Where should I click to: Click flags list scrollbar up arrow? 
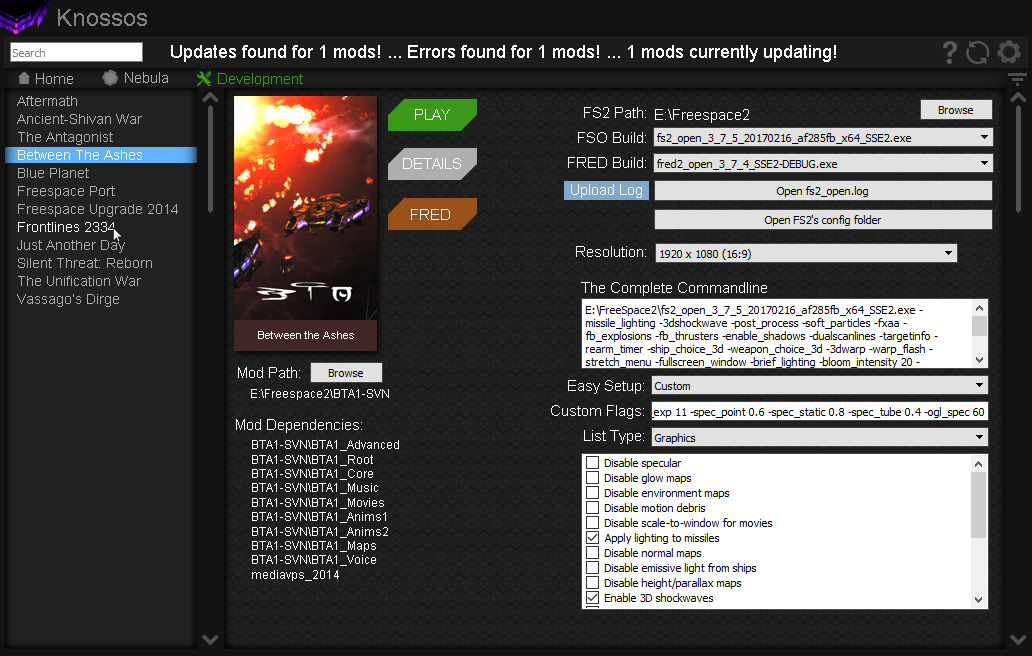tap(979, 464)
